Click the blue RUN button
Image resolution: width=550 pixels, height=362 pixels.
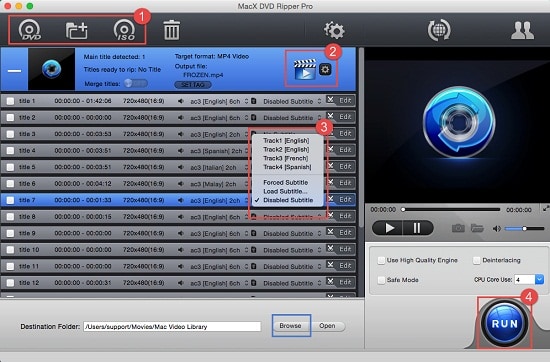(x=504, y=323)
